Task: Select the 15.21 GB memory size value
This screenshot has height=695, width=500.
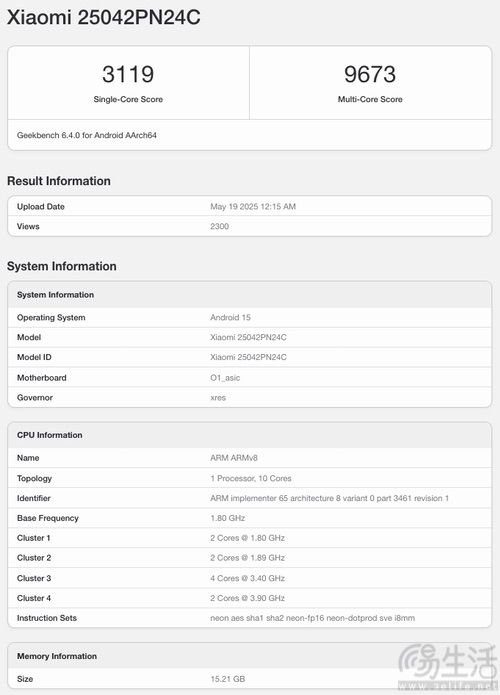Action: (x=228, y=679)
